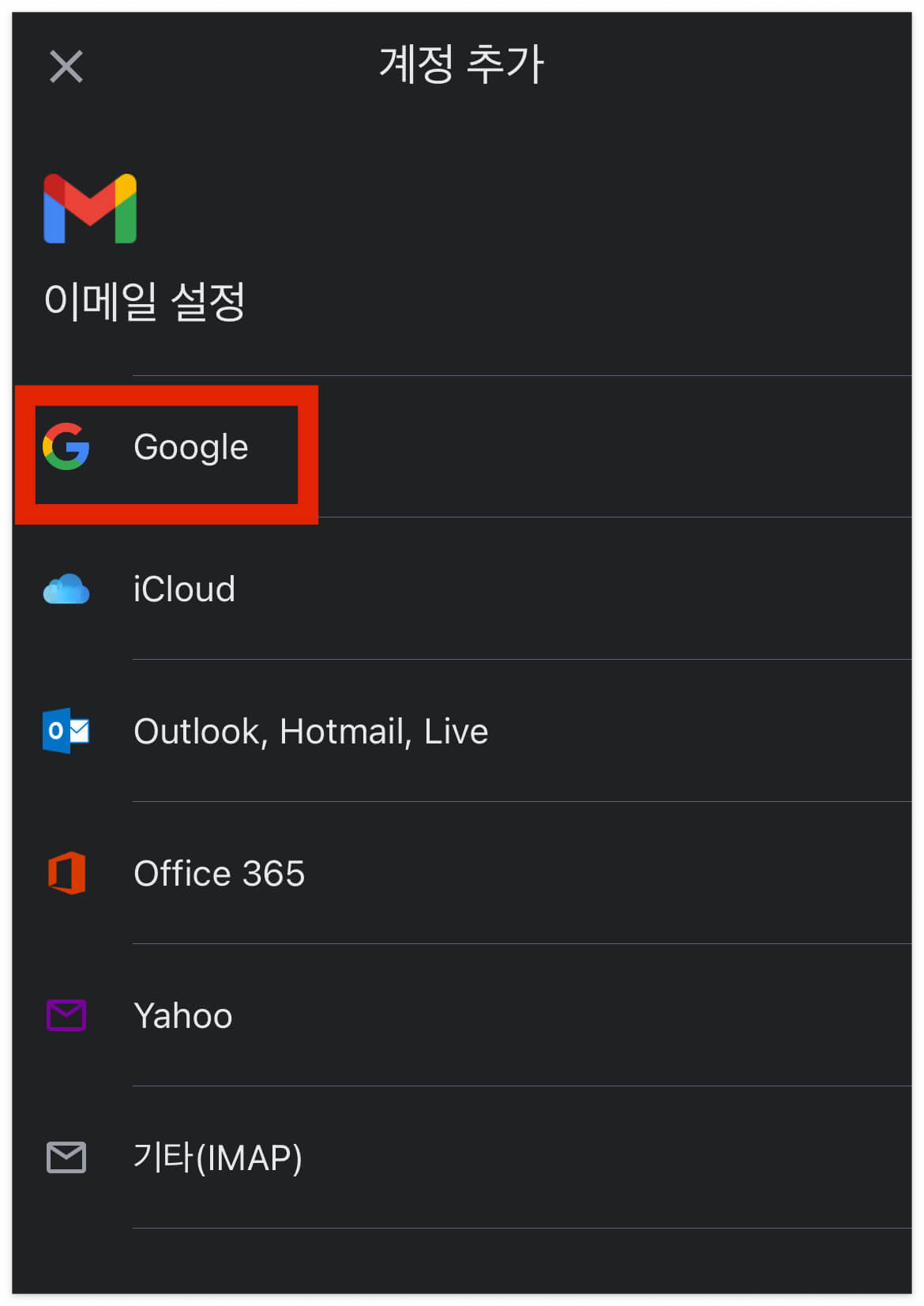Tap the purple Yahoo mail icon
Viewport: 924px width, 1306px height.
(66, 1015)
